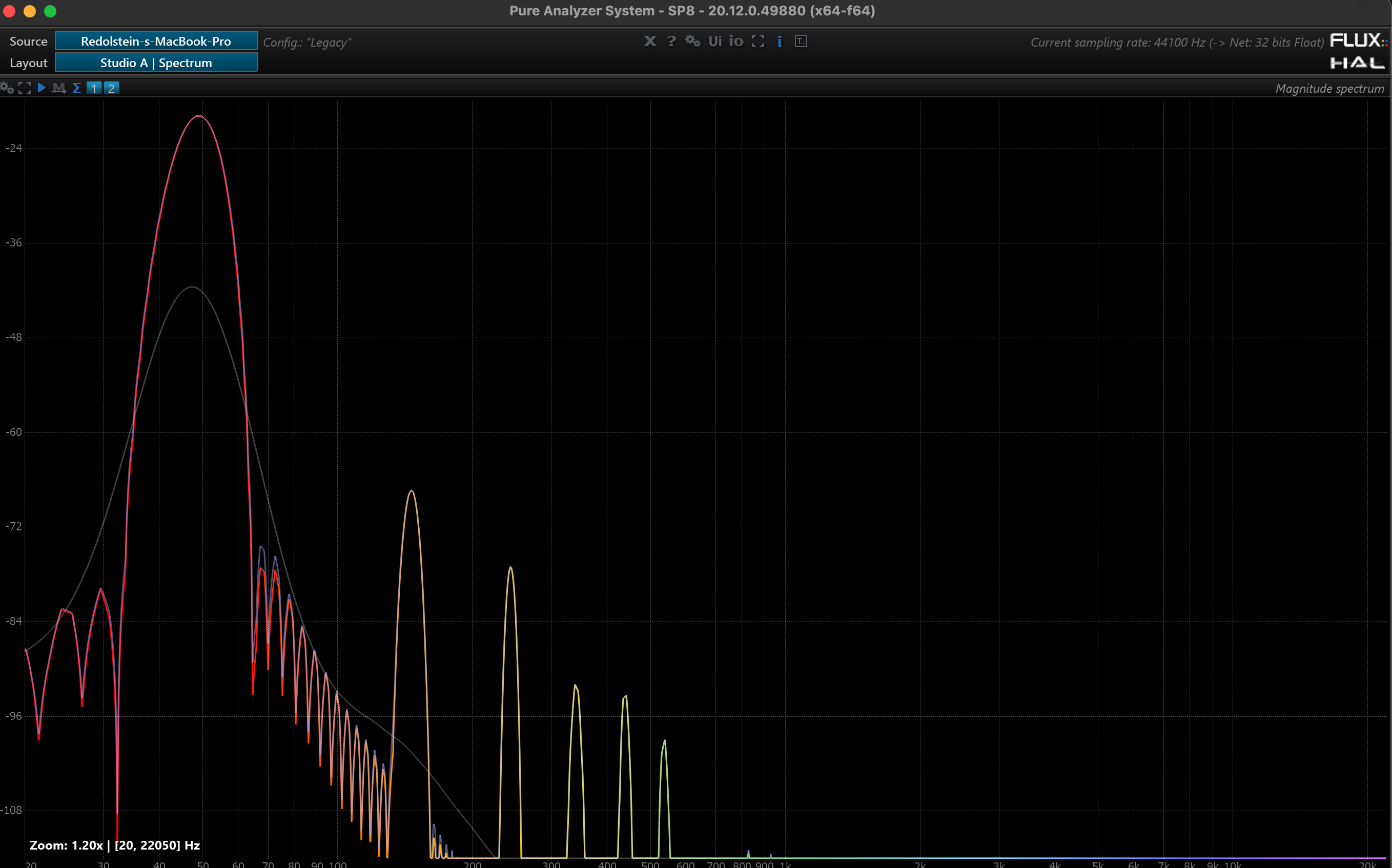Click the blue info i icon
The image size is (1392, 868).
coord(779,41)
